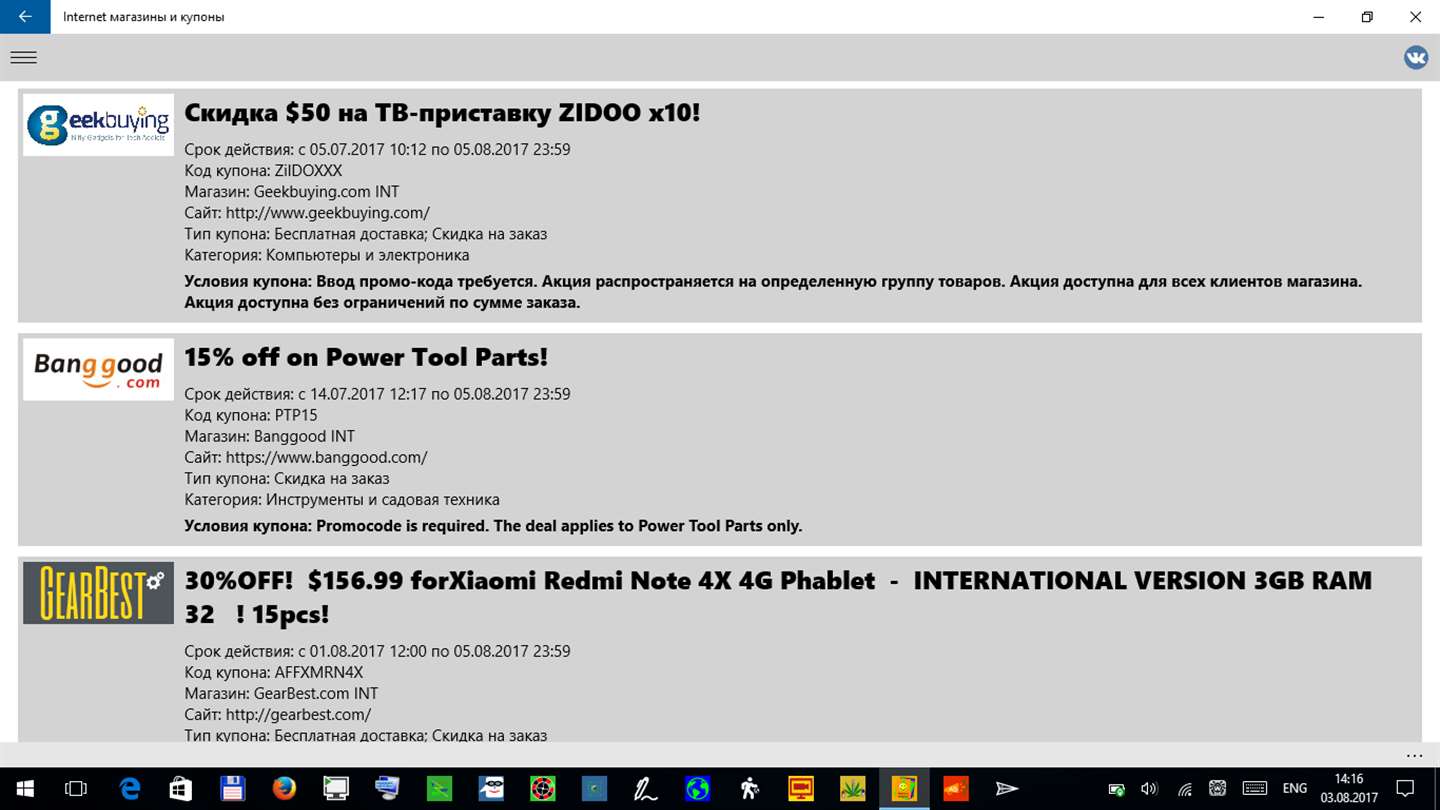Launch Microsoft Edge from taskbar
Screen dimensions: 1440x810
(x=130, y=789)
